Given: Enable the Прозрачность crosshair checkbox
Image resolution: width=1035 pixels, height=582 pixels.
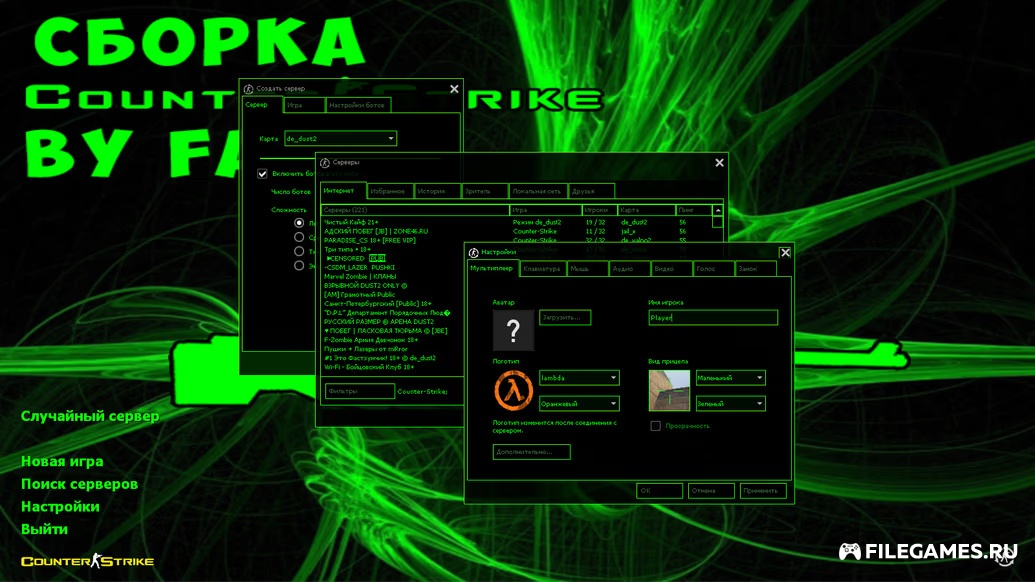Looking at the screenshot, I should point(655,426).
